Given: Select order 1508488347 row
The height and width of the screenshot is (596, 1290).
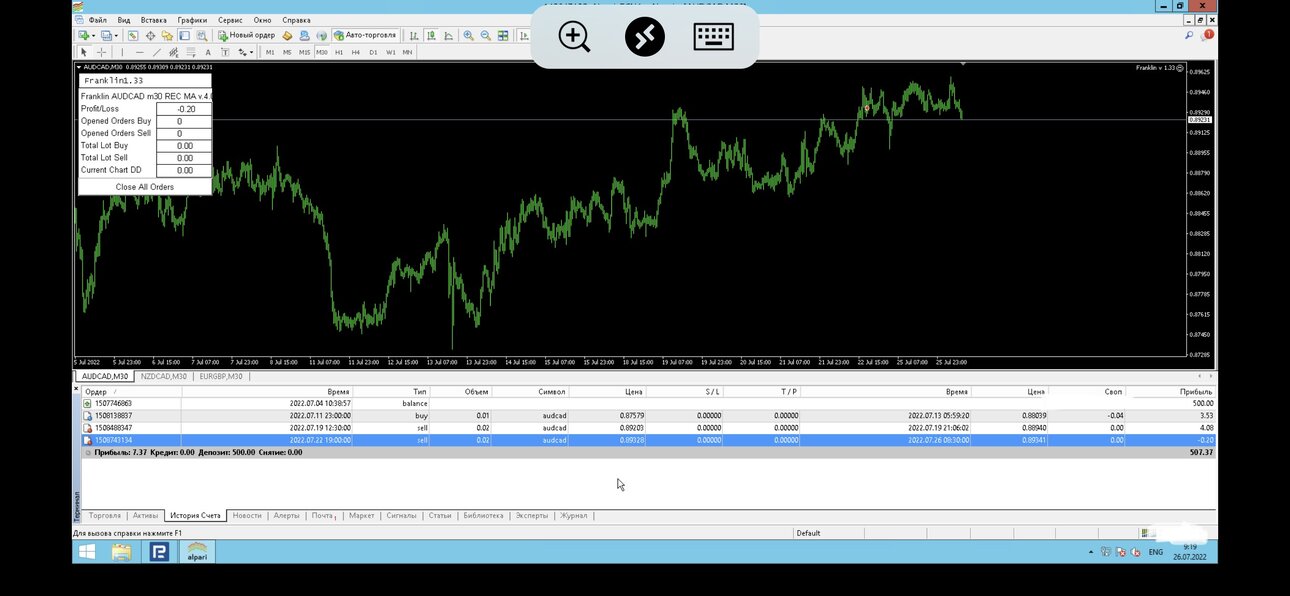Looking at the screenshot, I should click(x=648, y=428).
